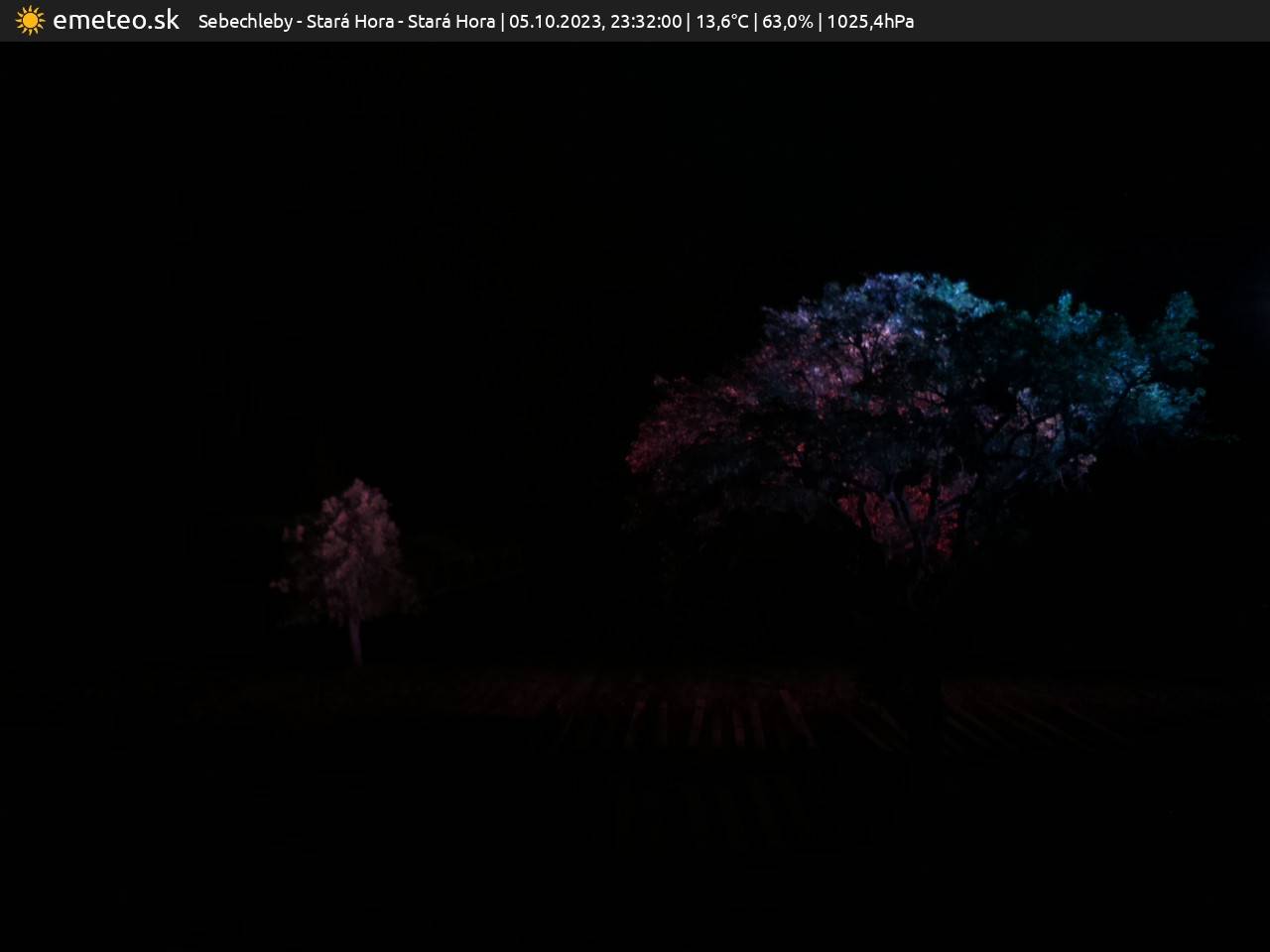Click the word Sebechleby in the header
The image size is (1270, 952).
pyautogui.click(x=244, y=22)
